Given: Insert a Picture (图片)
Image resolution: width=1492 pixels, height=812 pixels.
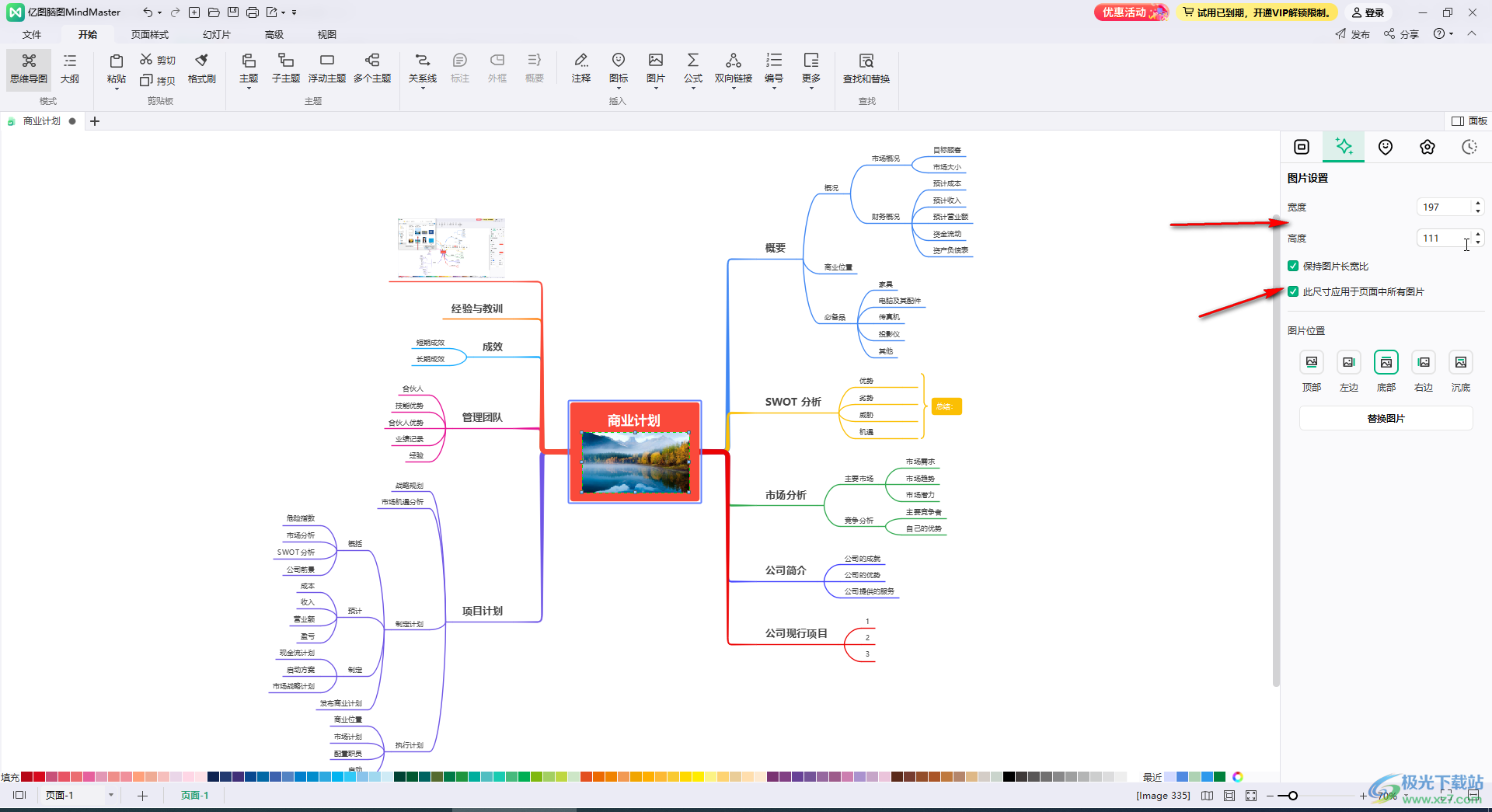Looking at the screenshot, I should (x=656, y=68).
